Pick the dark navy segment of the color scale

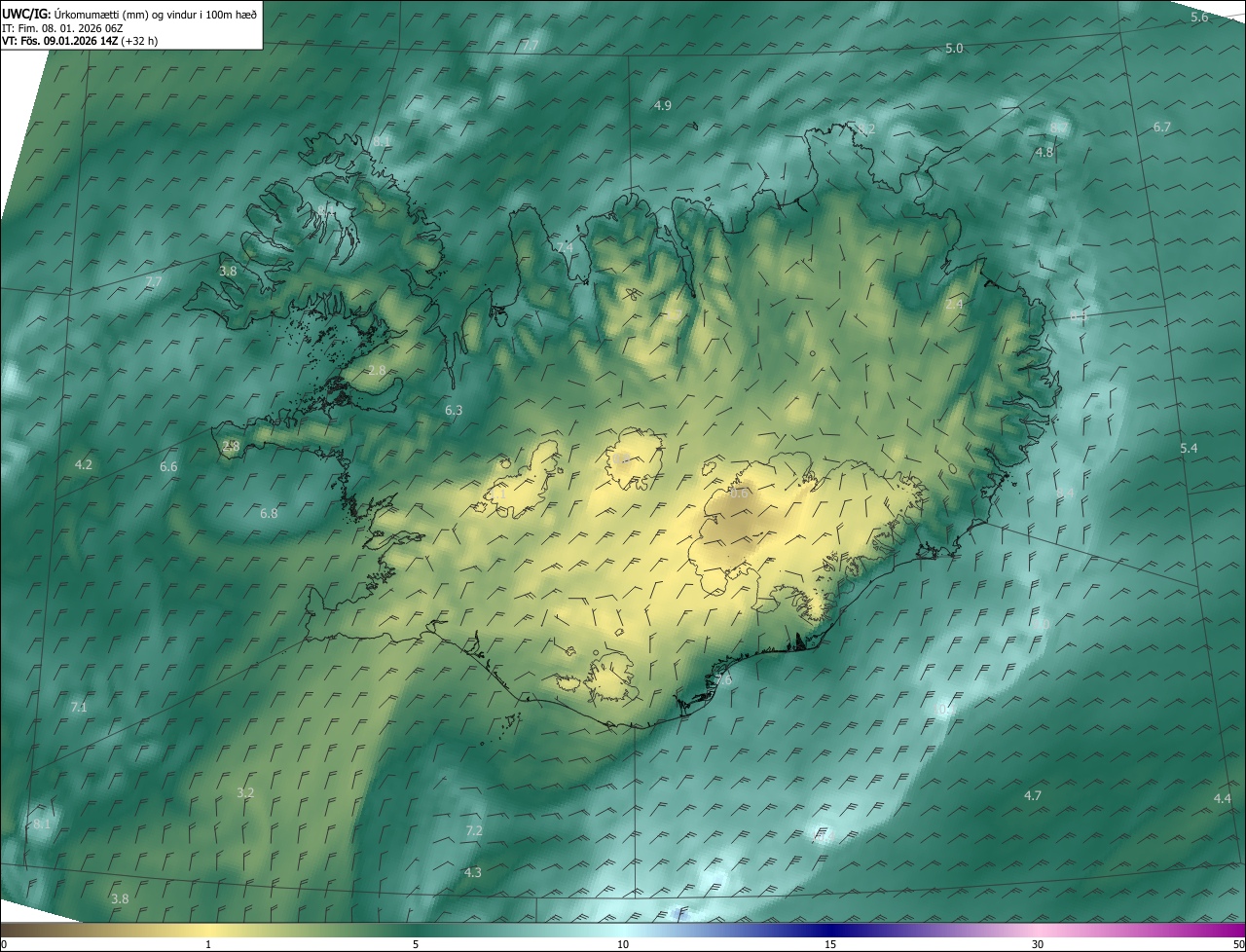tap(830, 931)
